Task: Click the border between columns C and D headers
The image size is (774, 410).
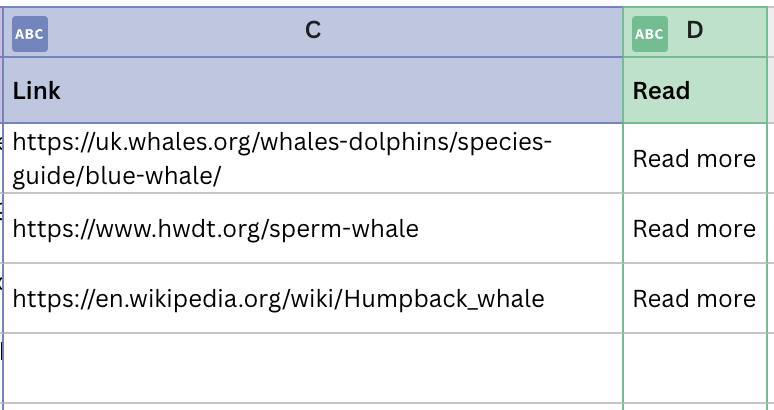Action: point(623,32)
